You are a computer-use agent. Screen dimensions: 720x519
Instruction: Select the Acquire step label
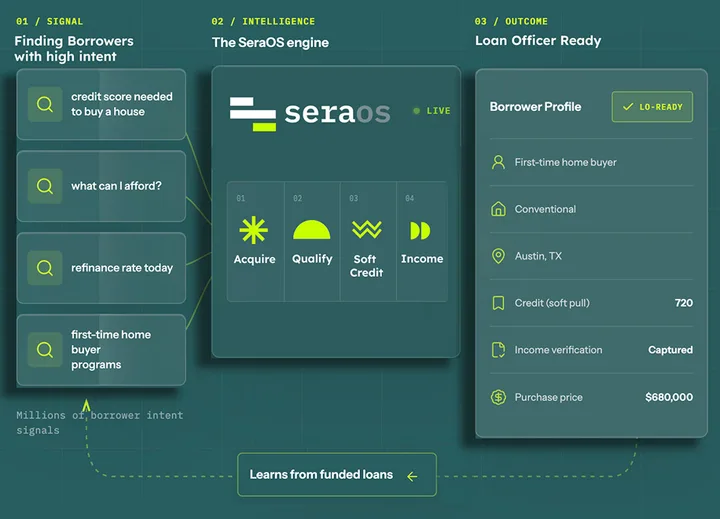(254, 259)
